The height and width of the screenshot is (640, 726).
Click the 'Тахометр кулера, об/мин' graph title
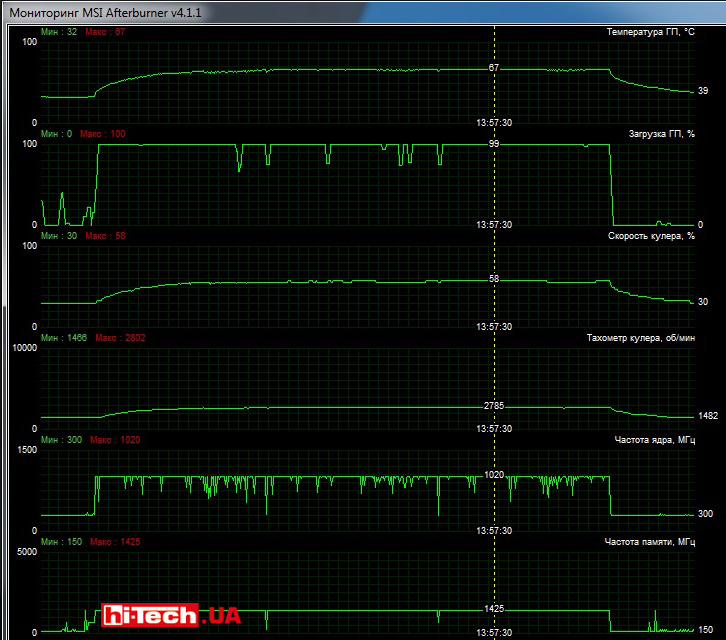pos(640,338)
